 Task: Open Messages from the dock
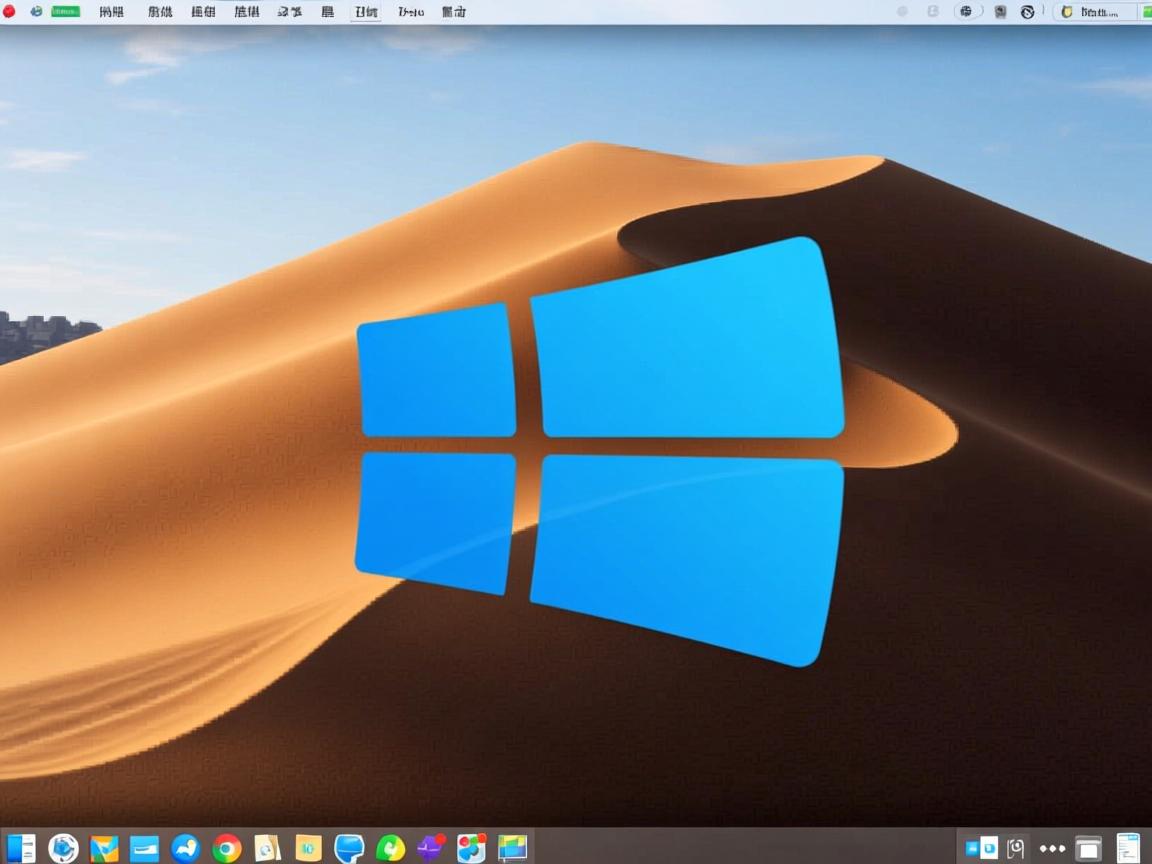[x=348, y=848]
